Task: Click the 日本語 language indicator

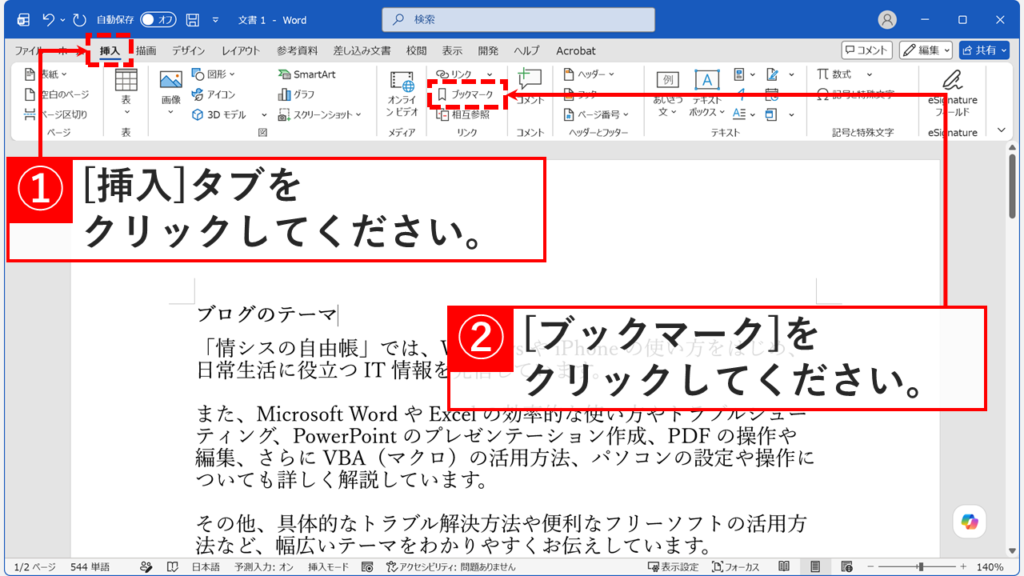Action: coord(206,567)
